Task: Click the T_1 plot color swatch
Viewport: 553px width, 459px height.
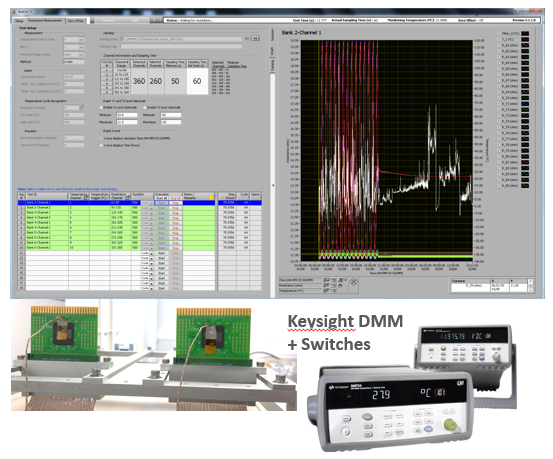Action: point(525,40)
